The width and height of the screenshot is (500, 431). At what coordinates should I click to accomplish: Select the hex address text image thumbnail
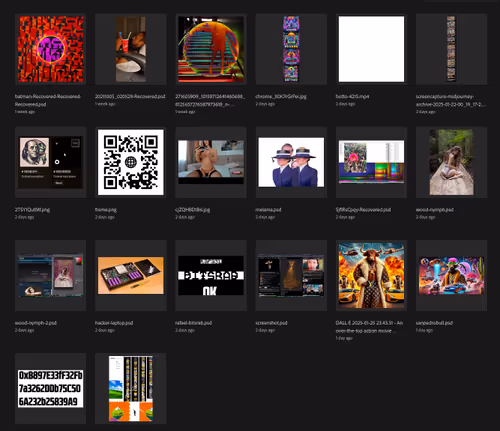click(x=50, y=388)
